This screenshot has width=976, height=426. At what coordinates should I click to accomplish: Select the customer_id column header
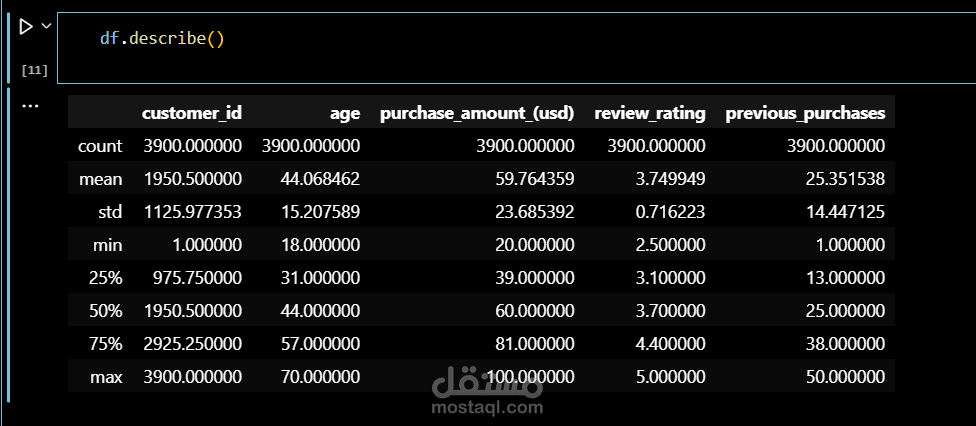click(192, 113)
